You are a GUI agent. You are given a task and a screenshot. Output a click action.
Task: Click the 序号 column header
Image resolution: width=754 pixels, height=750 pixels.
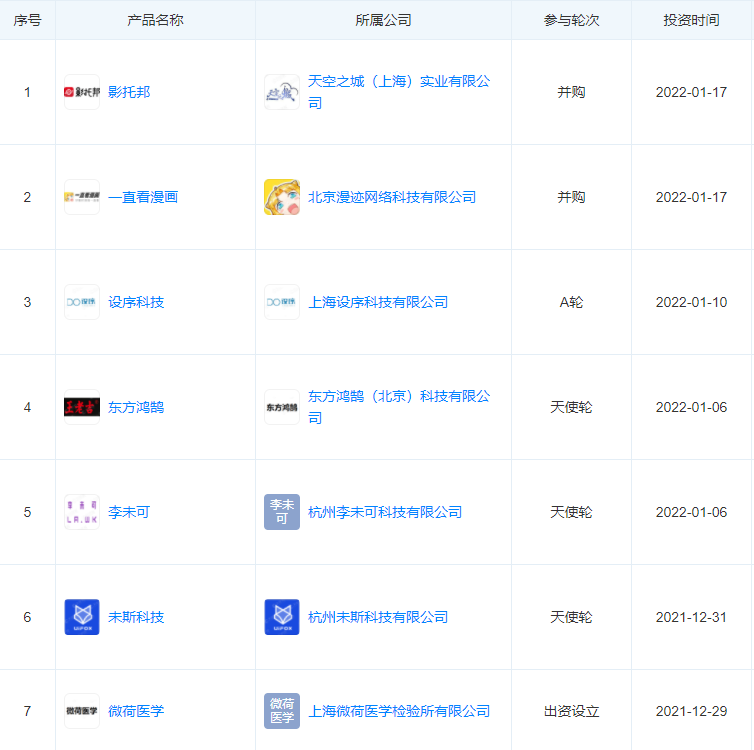point(27,20)
